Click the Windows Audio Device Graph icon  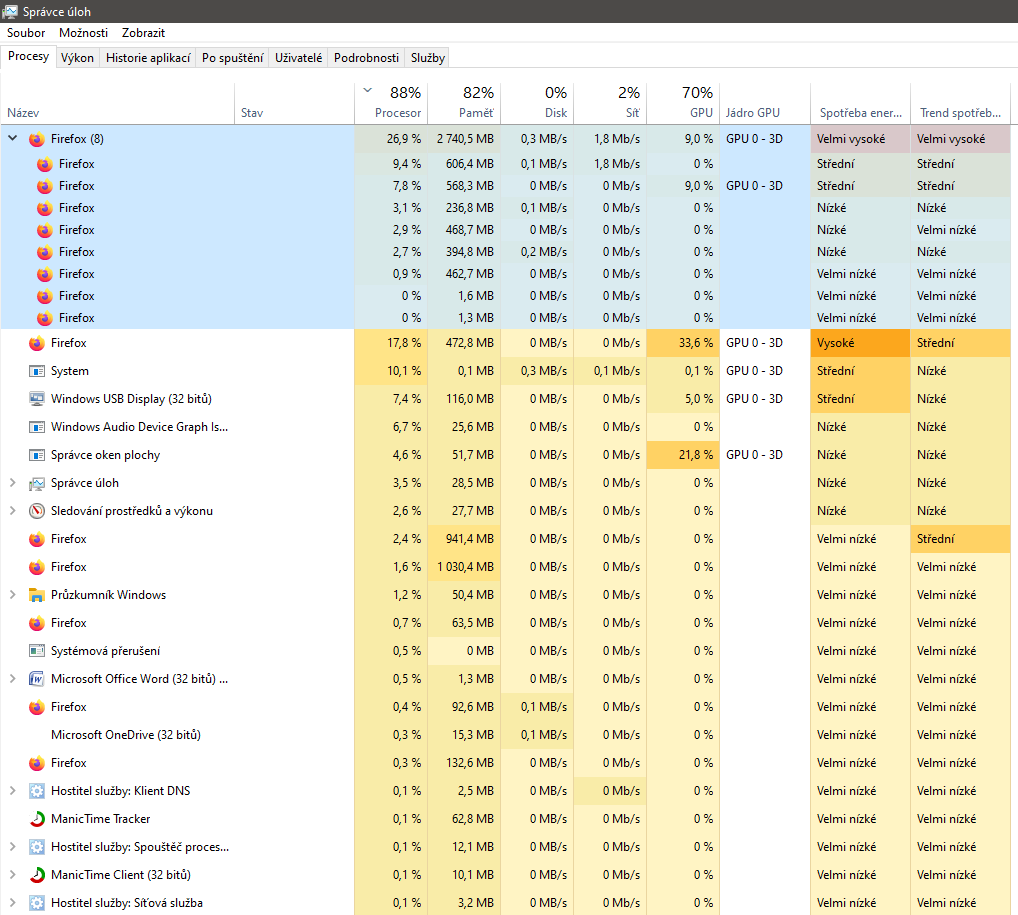pyautogui.click(x=37, y=427)
